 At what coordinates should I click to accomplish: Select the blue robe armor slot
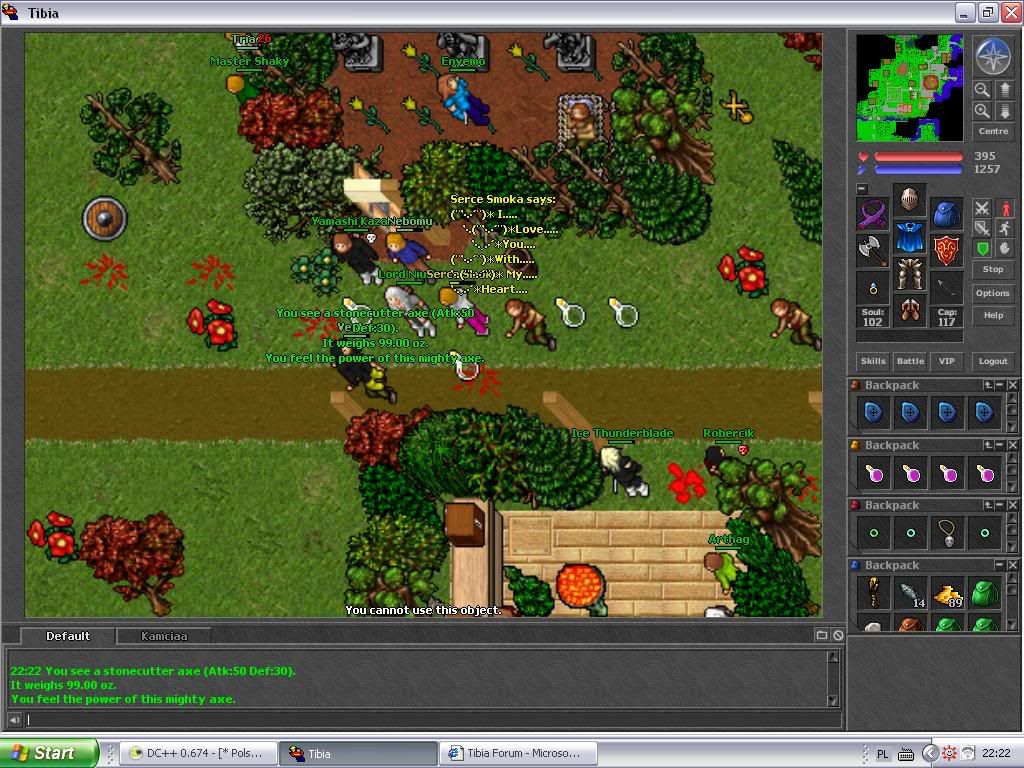pyautogui.click(x=909, y=236)
